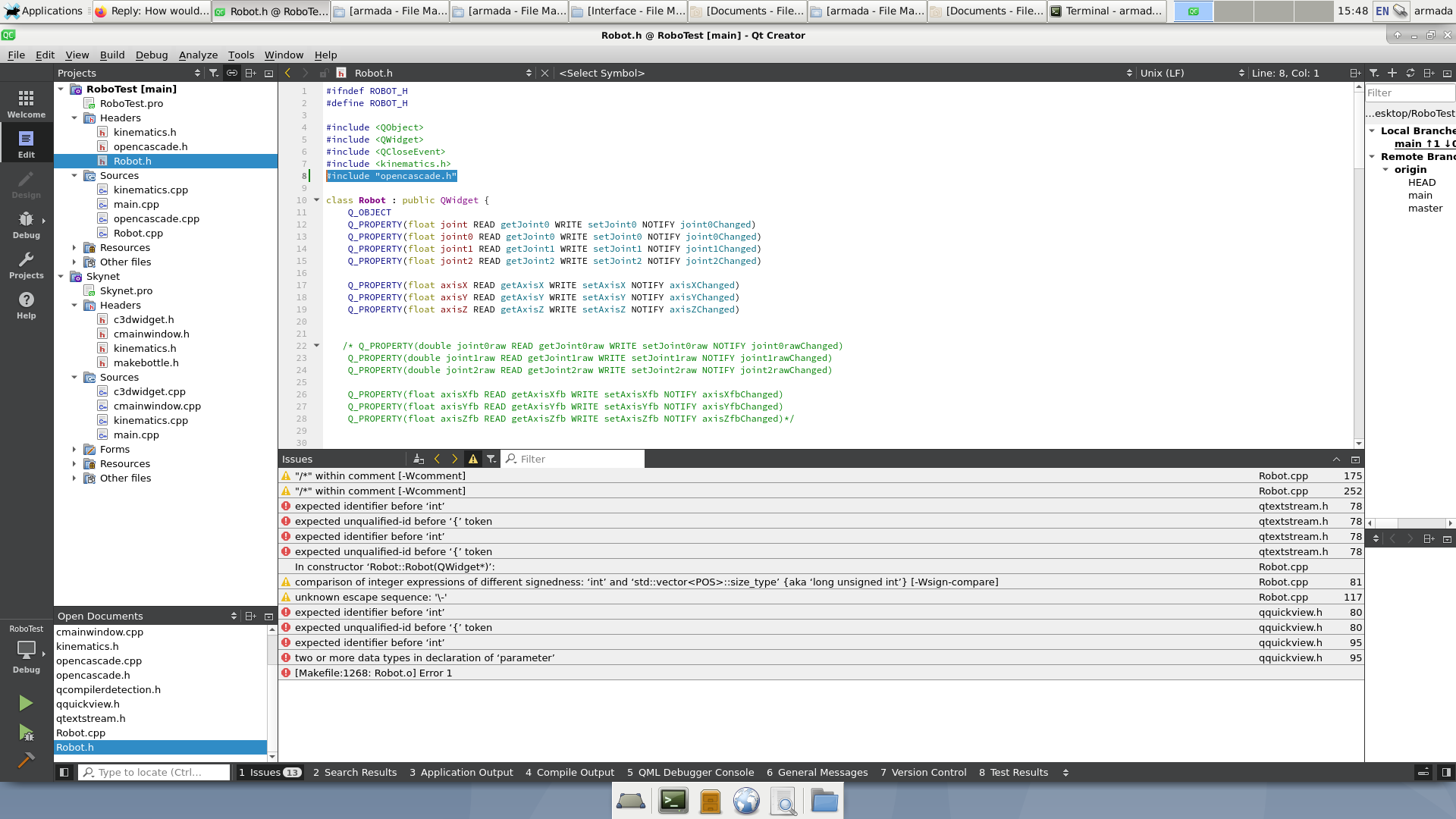Go to next issue arrow
This screenshot has width=1456, height=819.
tap(455, 459)
